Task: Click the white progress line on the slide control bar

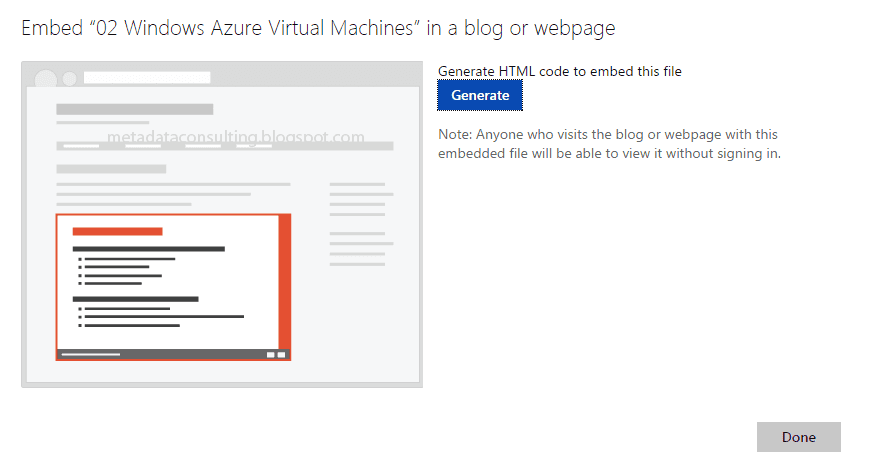Action: [91, 354]
